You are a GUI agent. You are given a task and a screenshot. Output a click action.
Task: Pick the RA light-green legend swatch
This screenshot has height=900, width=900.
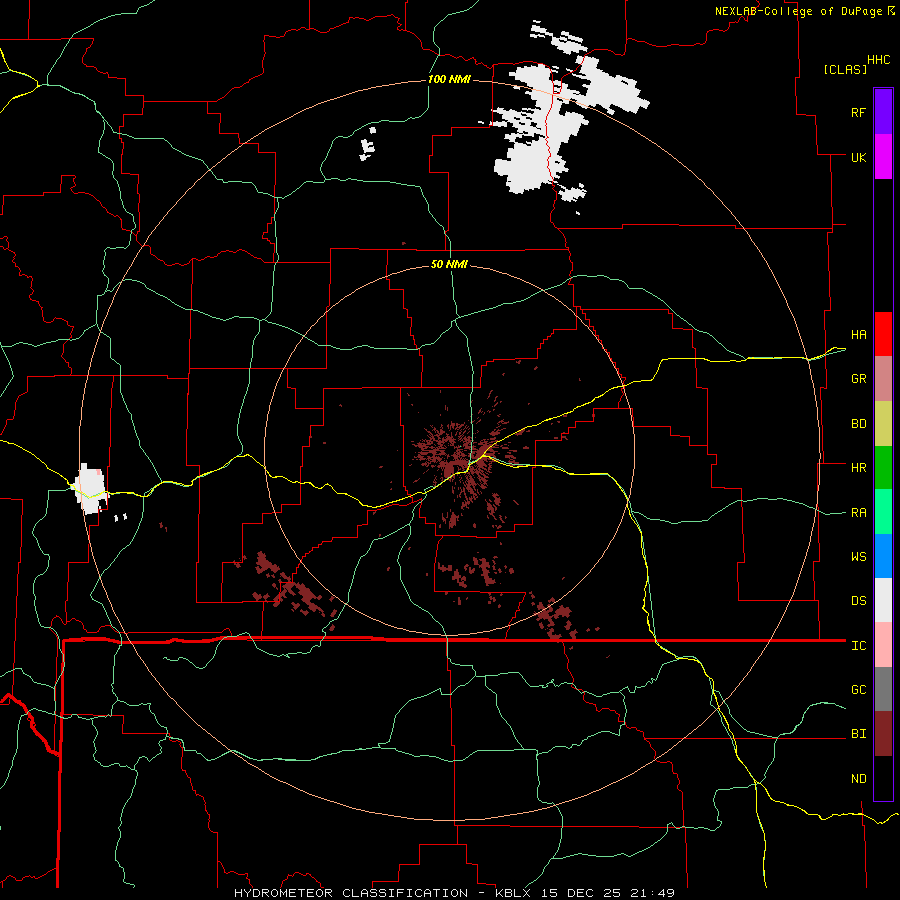point(883,512)
